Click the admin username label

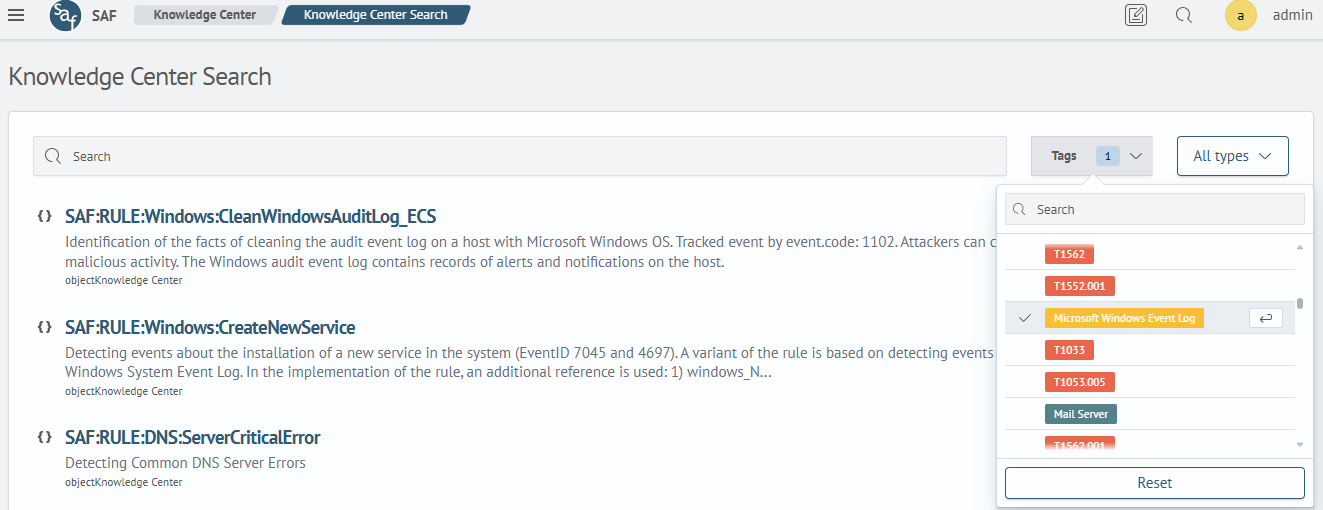point(1292,15)
